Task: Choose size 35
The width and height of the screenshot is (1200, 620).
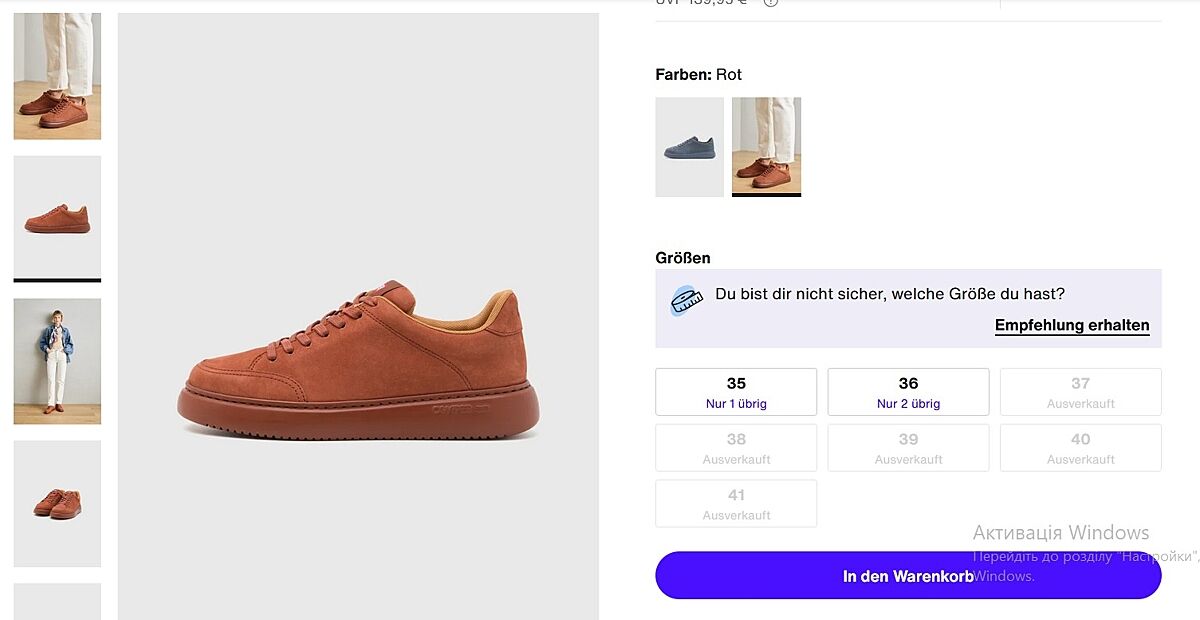Action: tap(736, 392)
